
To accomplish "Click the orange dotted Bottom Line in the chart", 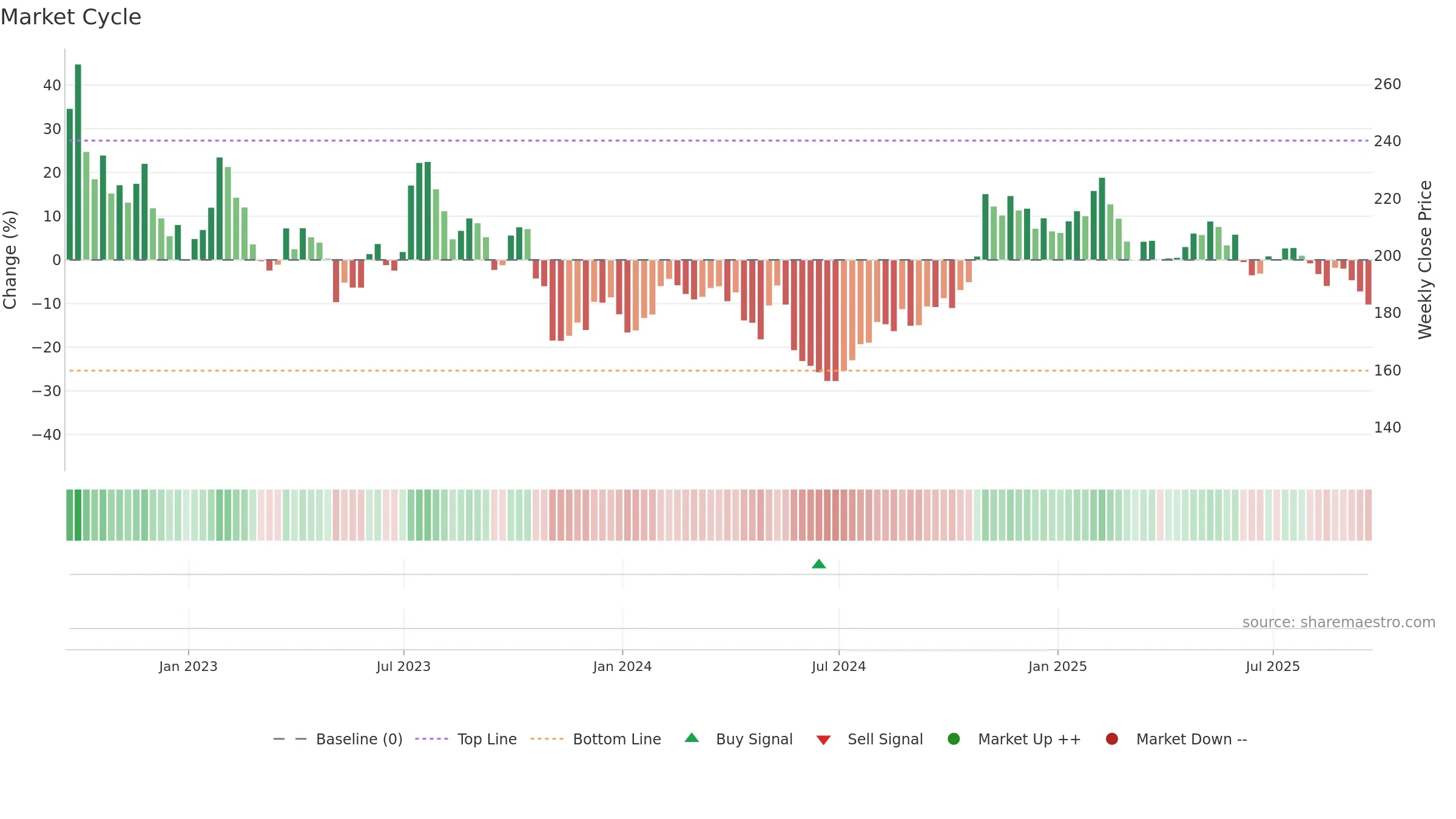I will (x=719, y=371).
